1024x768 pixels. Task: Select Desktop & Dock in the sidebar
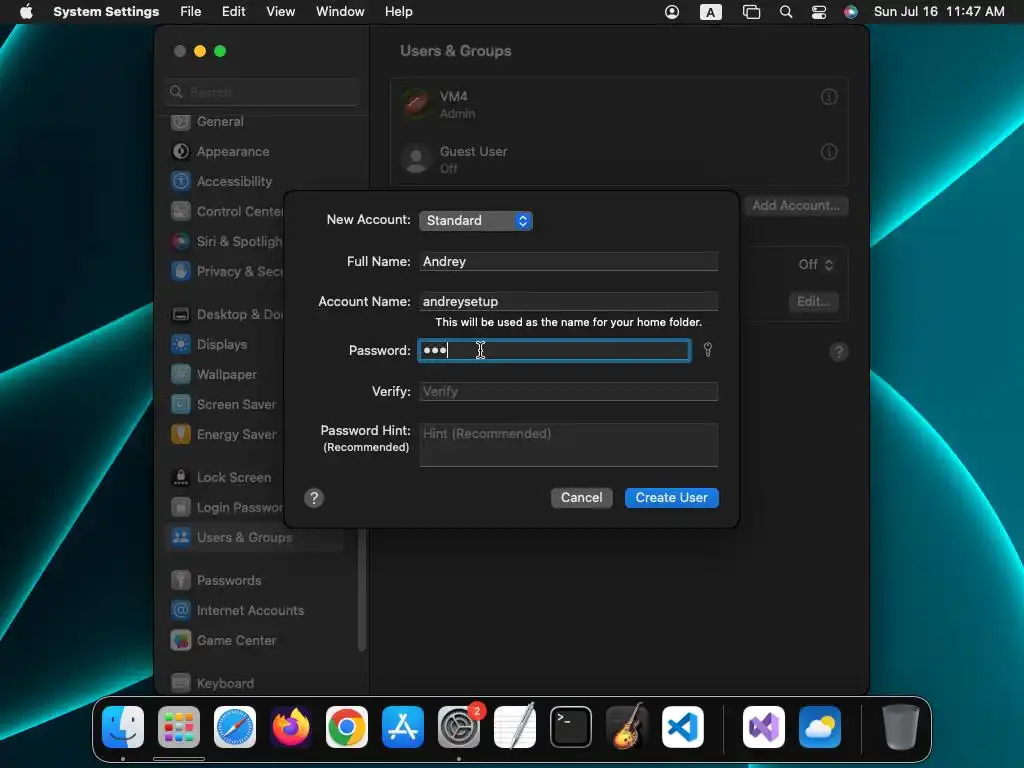click(x=226, y=315)
